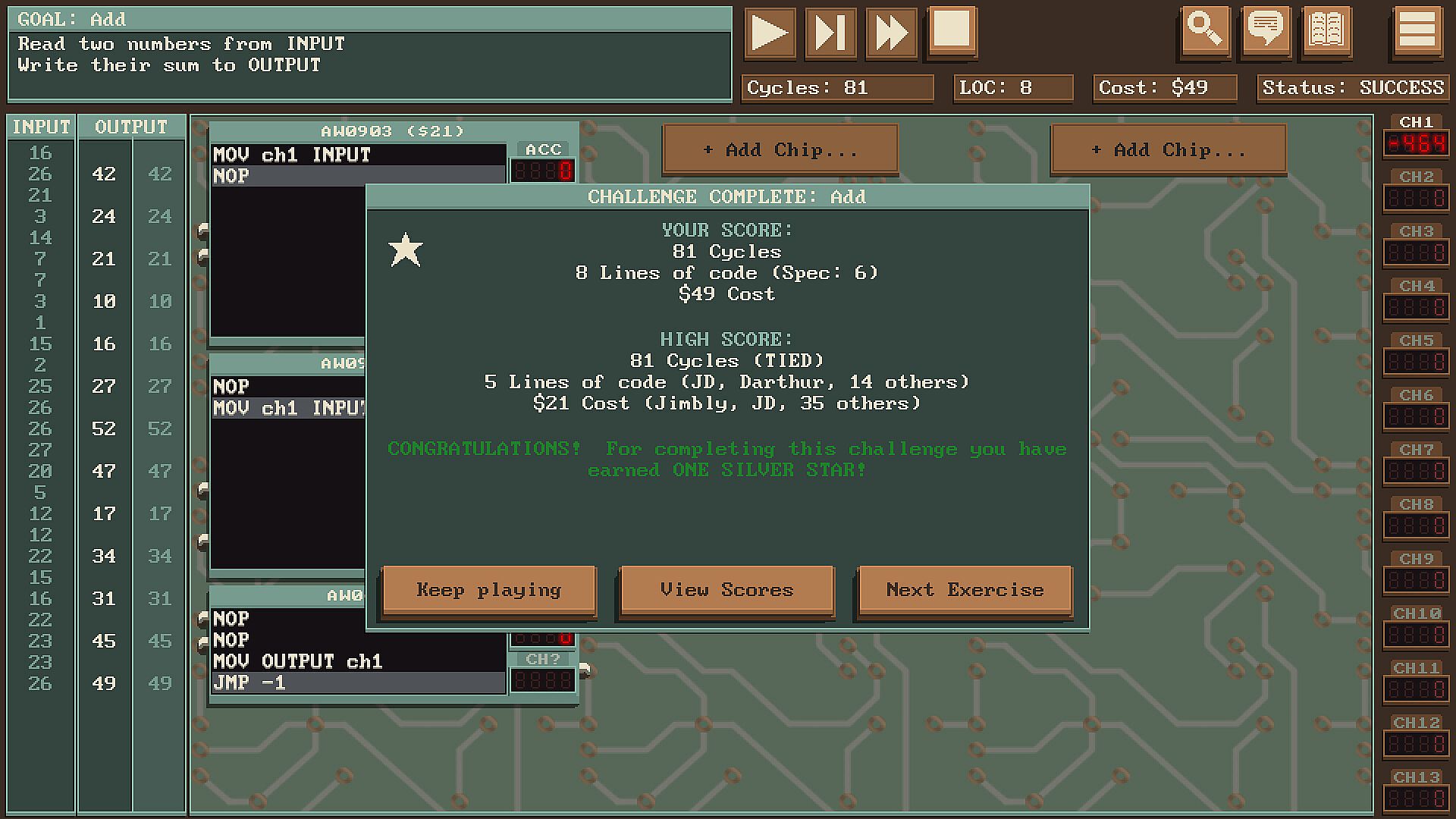Screen dimensions: 1456x819
Task: Click the silver star icon
Action: coord(406,250)
